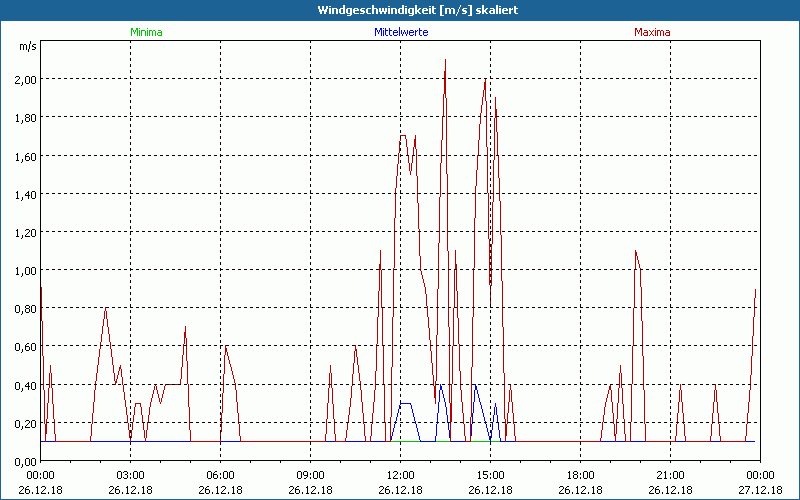
Task: Click the Windgeschwindigkeit chart title bar
Action: [x=400, y=10]
